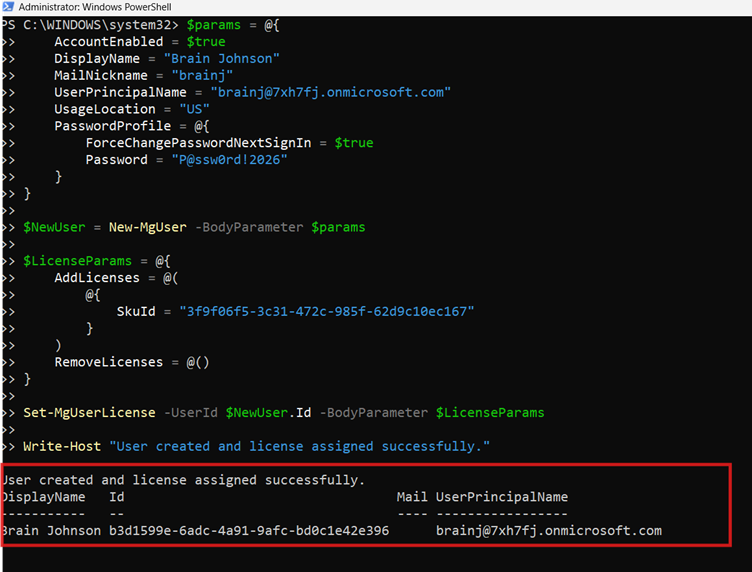
Task: Click the string "Brain Johnson" in DisplayName line
Action: click(221, 58)
